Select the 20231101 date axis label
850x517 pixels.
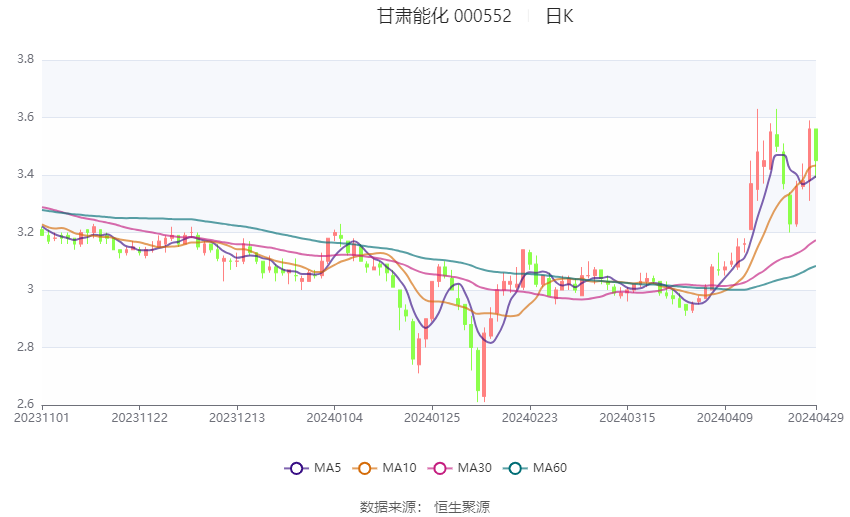[42, 418]
